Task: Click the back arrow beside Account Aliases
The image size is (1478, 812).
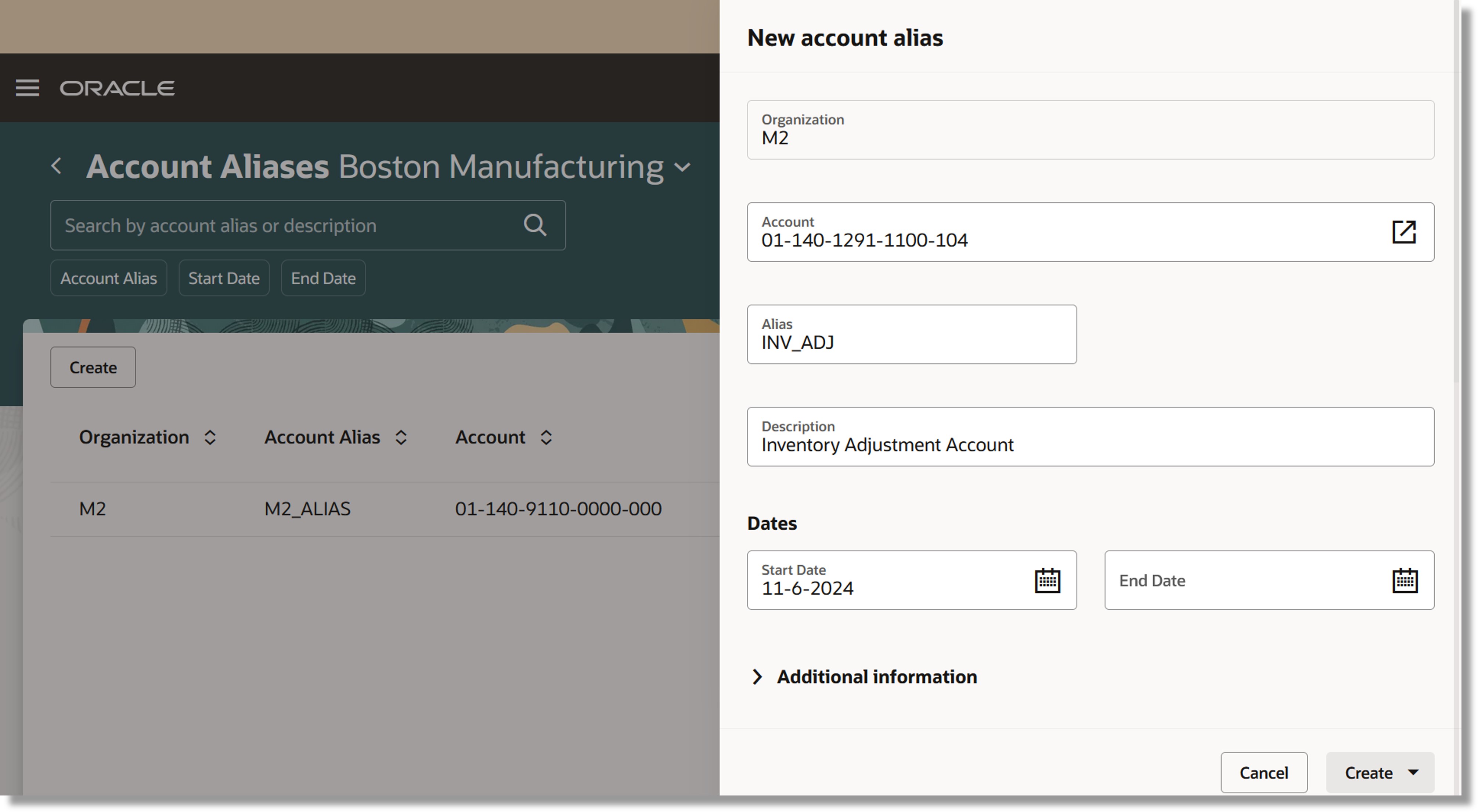Action: pos(56,166)
